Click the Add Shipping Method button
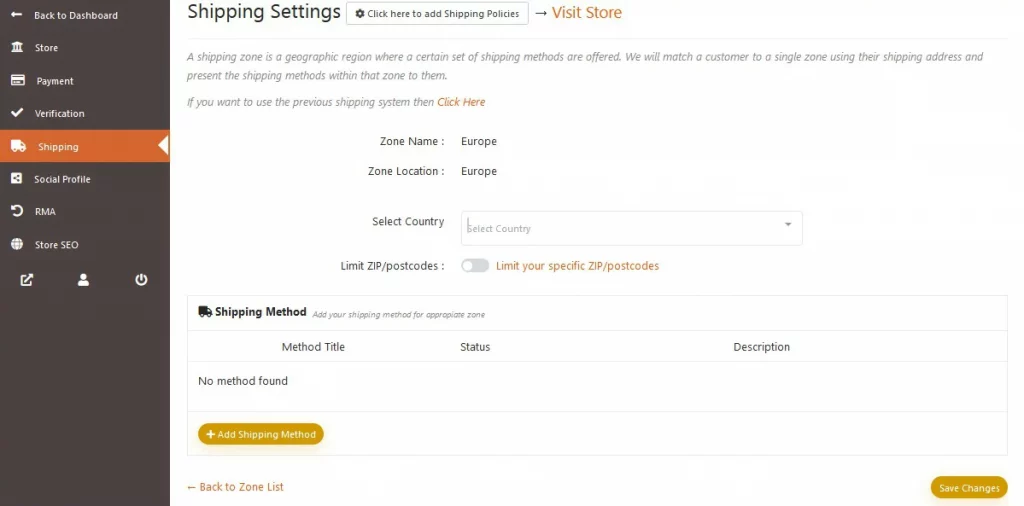This screenshot has width=1024, height=506. [261, 434]
